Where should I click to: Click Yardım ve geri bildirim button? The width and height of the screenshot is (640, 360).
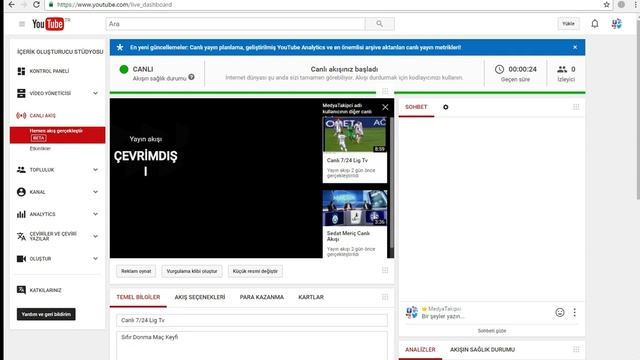click(x=46, y=314)
